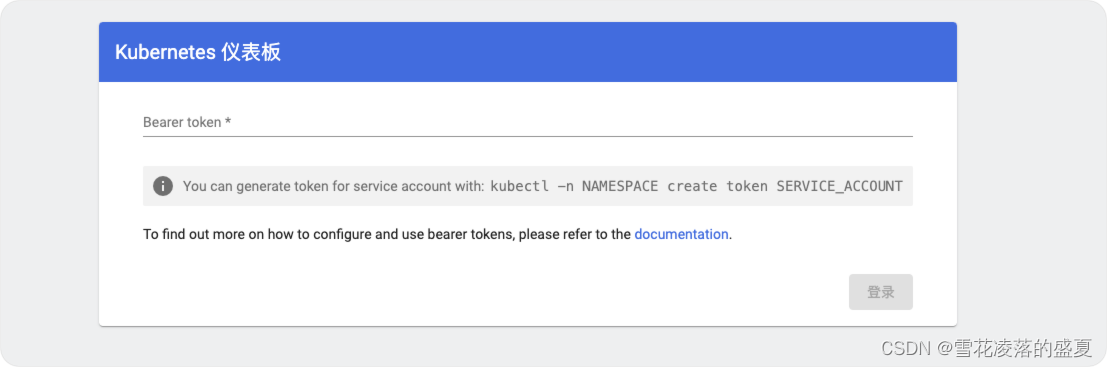Focus the Bearer token input field
Image resolution: width=1107 pixels, height=367 pixels.
tap(527, 122)
